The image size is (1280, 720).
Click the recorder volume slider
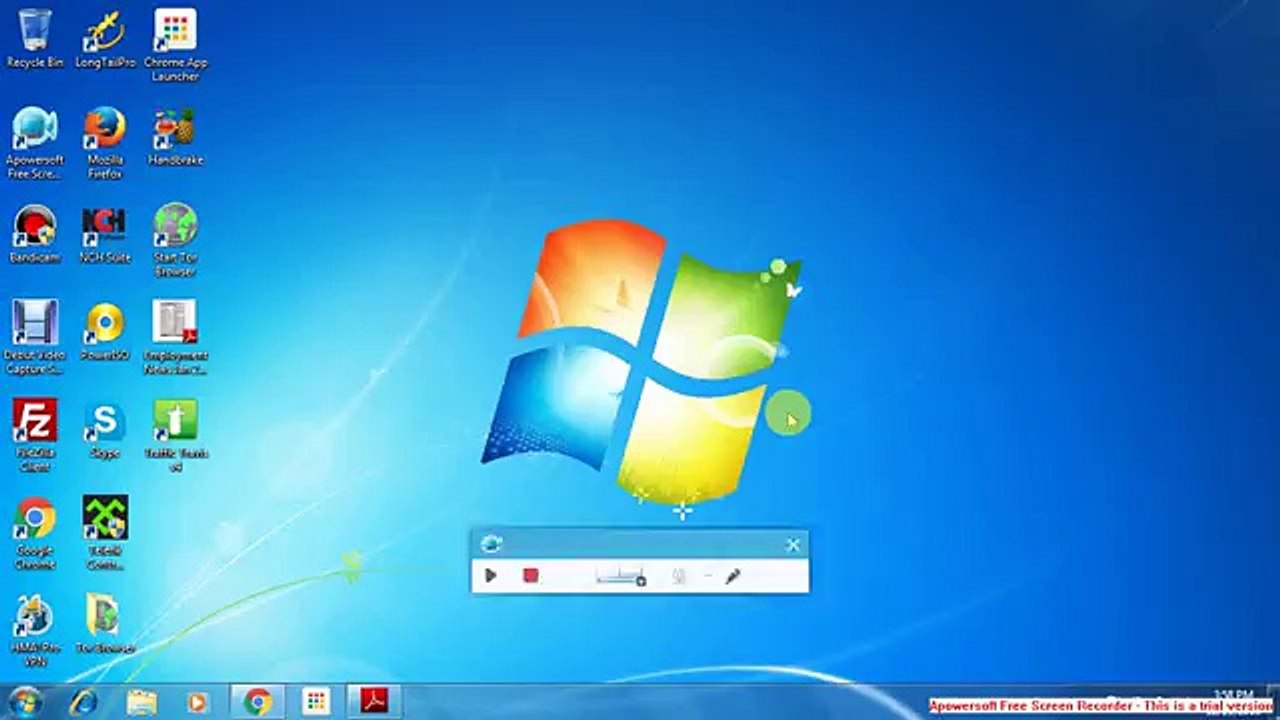pos(621,577)
